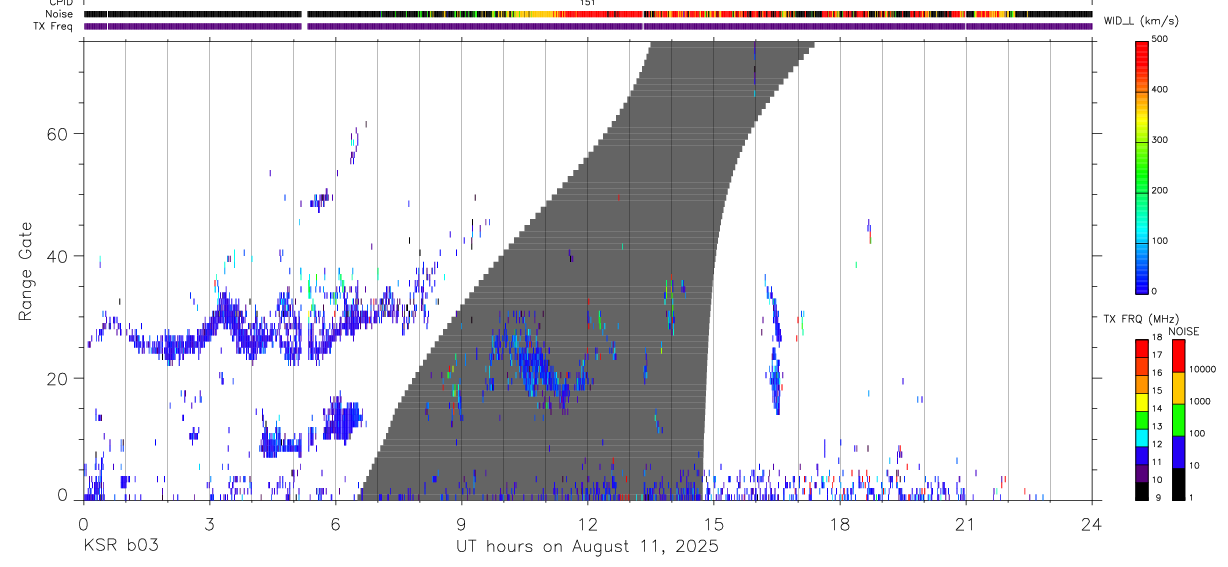Click the "KSR b03" radar label

[x=119, y=546]
